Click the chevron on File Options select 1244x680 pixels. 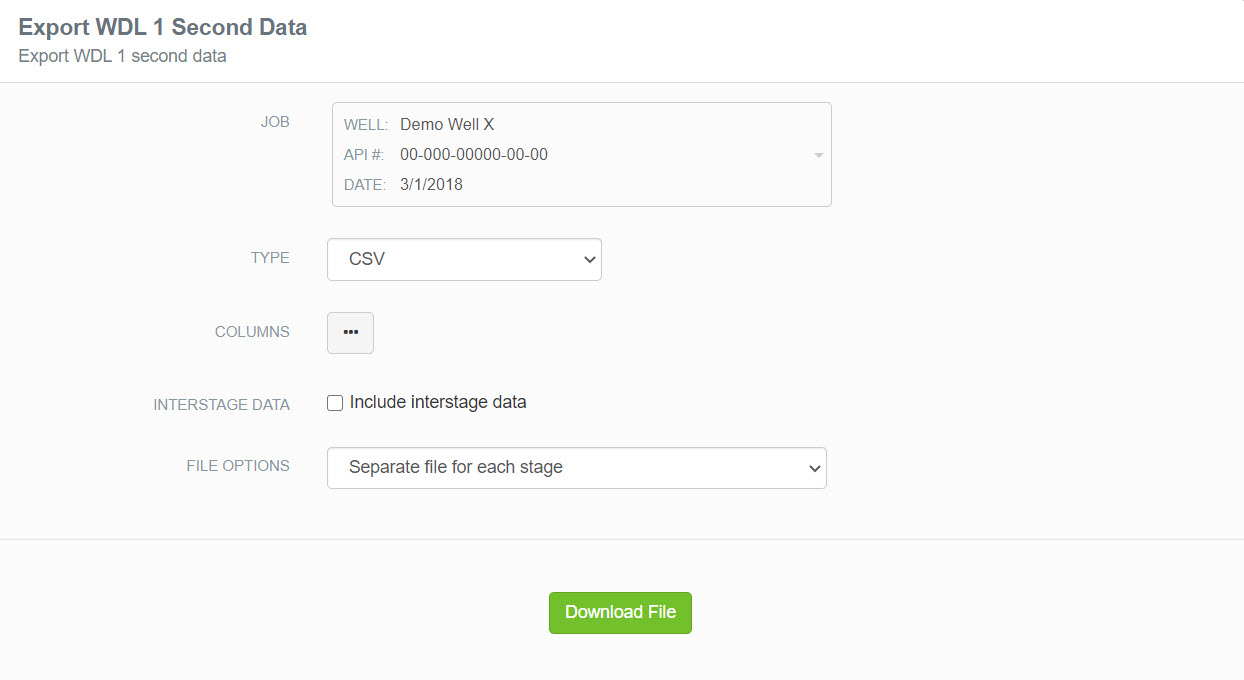click(x=814, y=468)
